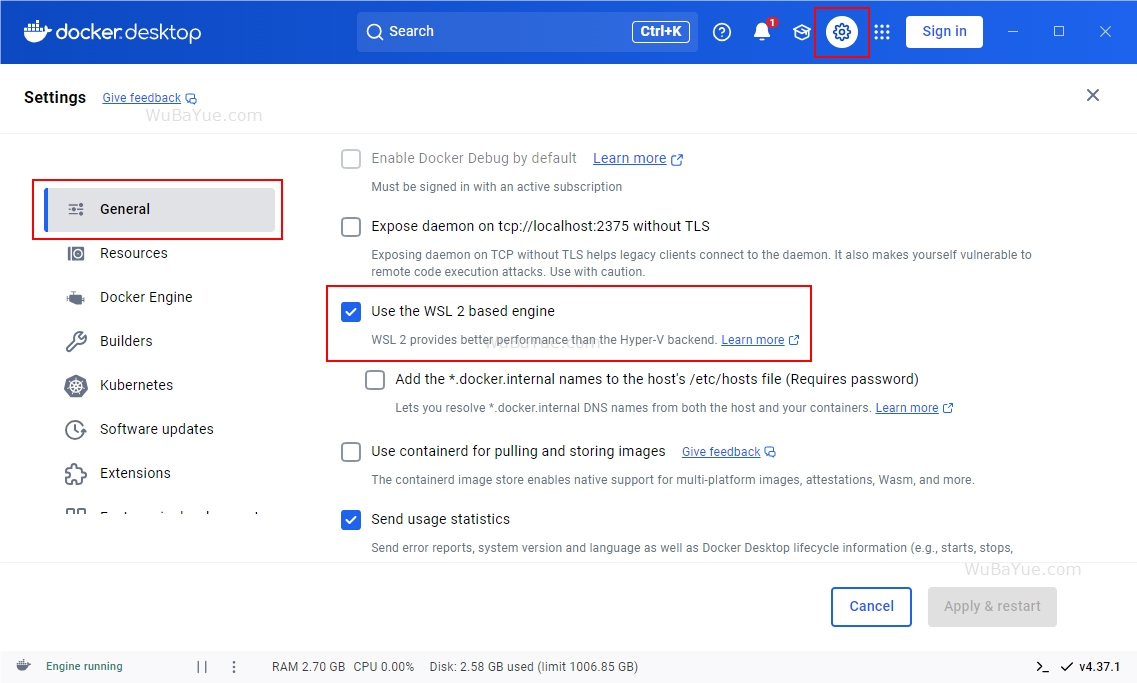Open the Learning center graduation cap icon
This screenshot has height=683, width=1137.
(x=801, y=32)
